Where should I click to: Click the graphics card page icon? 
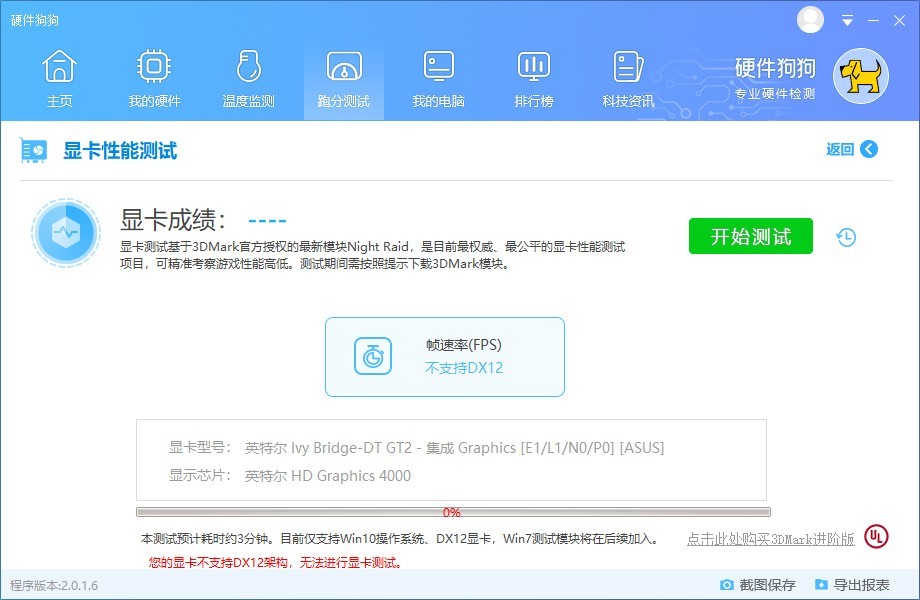point(33,150)
